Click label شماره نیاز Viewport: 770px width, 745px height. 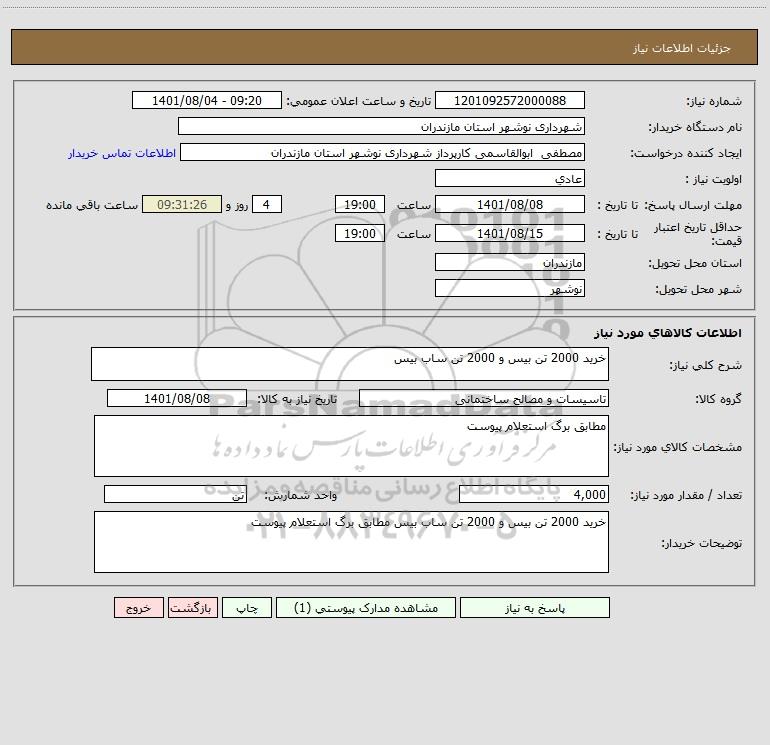[x=714, y=102]
